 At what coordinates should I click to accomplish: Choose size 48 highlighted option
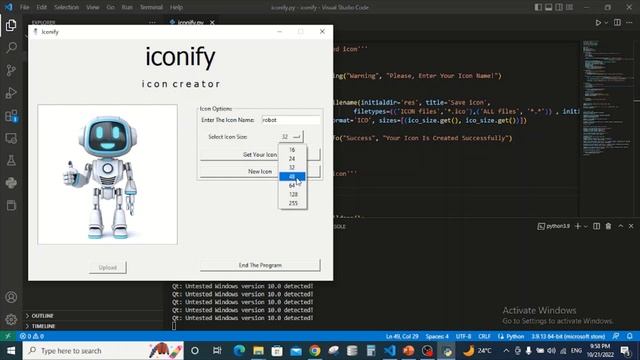tap(292, 176)
